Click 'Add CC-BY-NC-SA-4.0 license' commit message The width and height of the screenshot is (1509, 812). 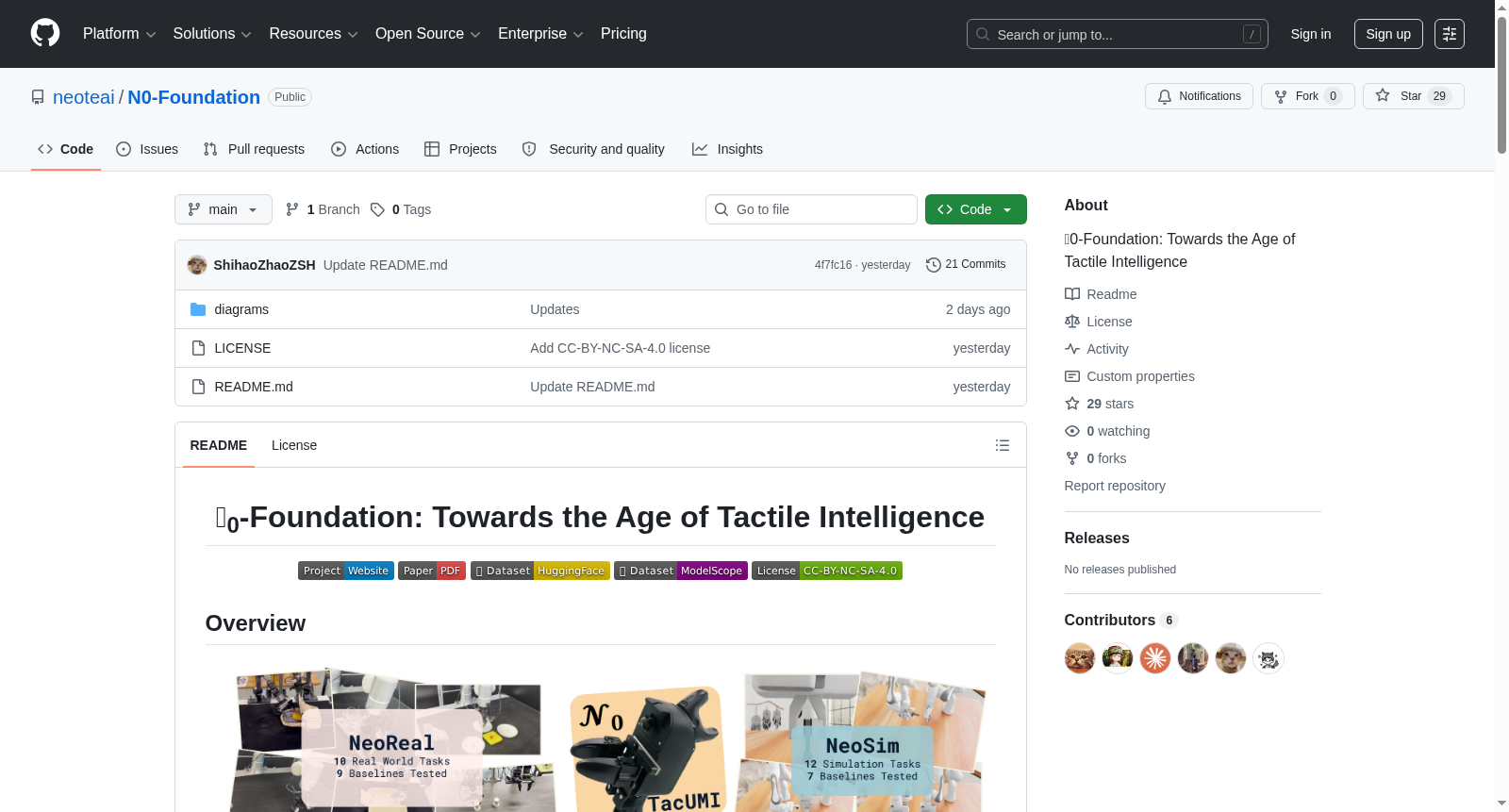click(x=620, y=348)
